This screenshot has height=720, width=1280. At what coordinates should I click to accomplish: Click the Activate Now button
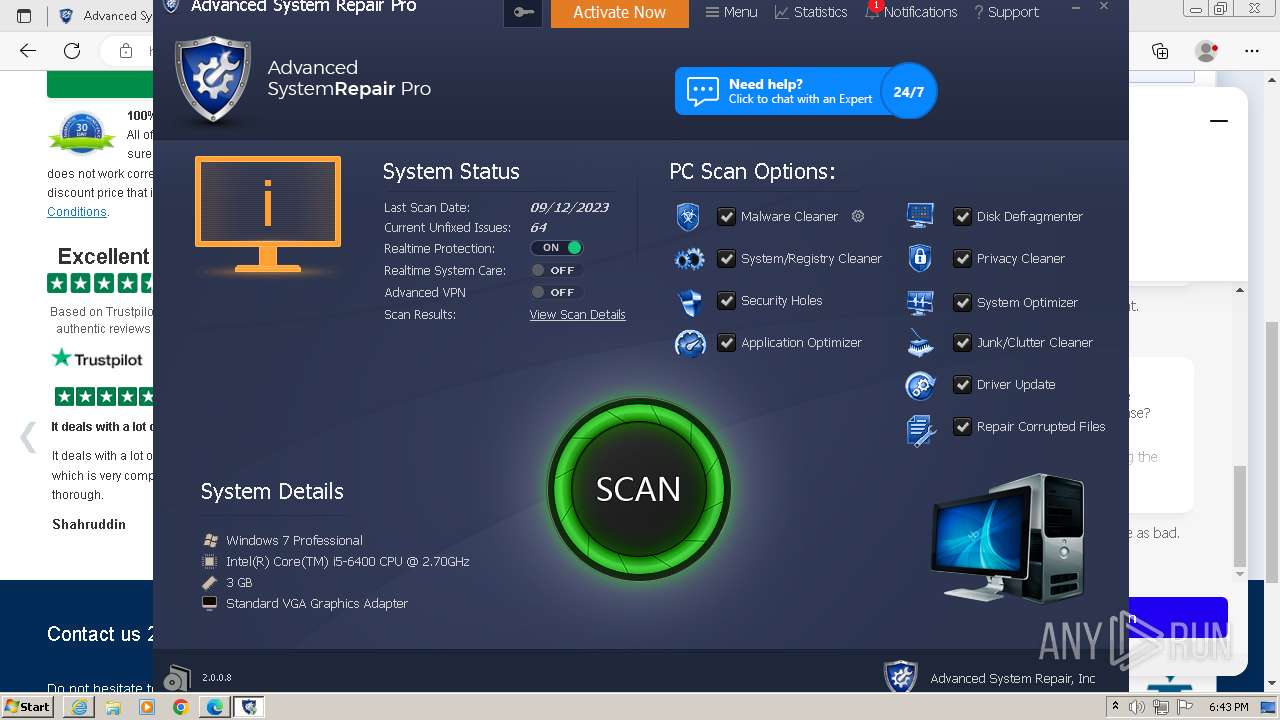[x=619, y=13]
